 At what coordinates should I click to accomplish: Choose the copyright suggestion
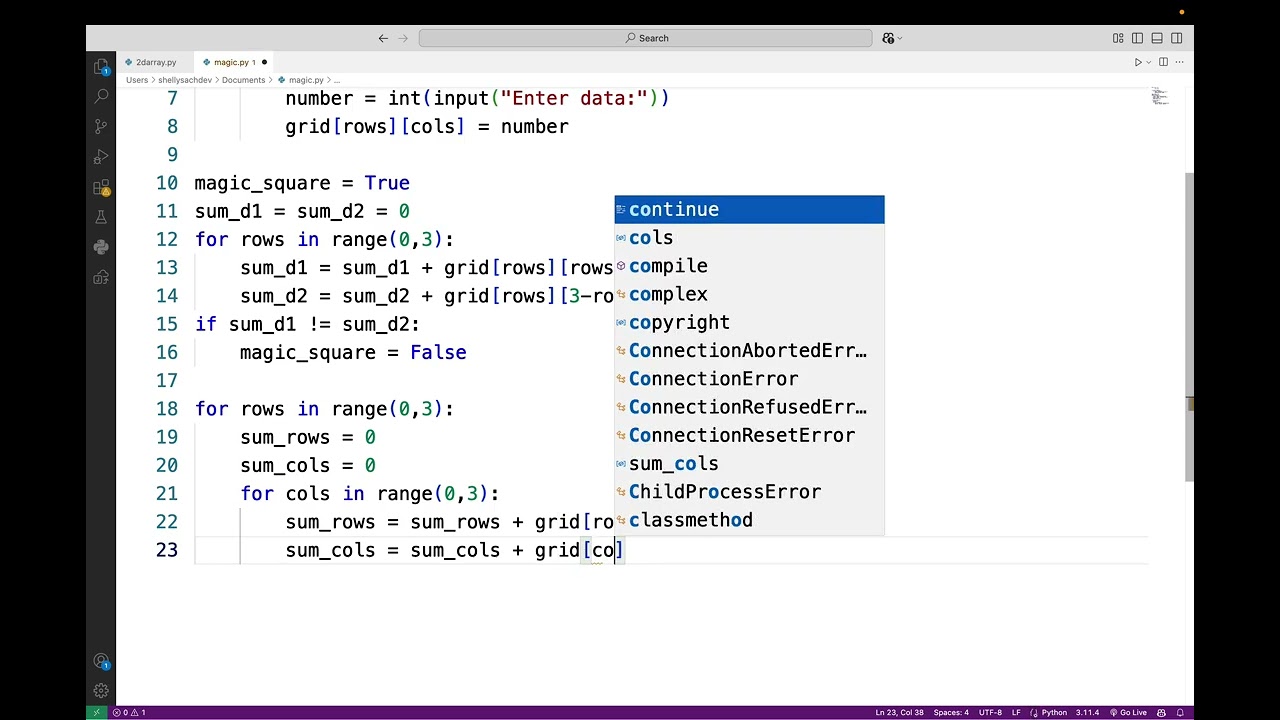point(749,322)
